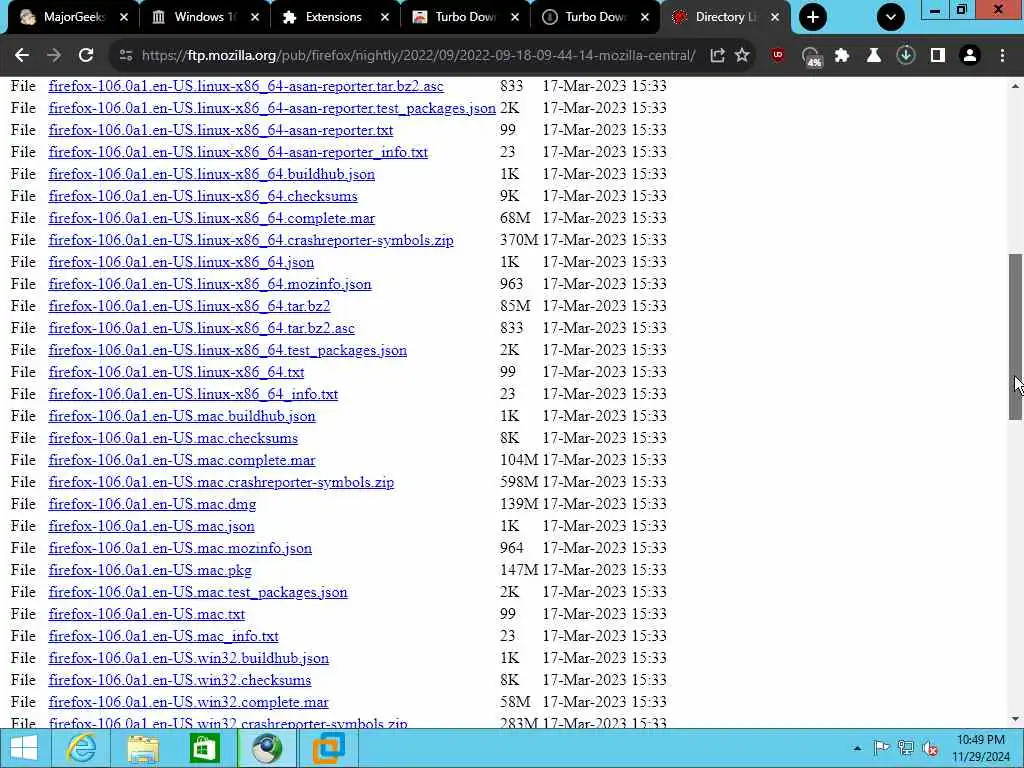1024x768 pixels.
Task: Click the share page icon
Action: 717,56
